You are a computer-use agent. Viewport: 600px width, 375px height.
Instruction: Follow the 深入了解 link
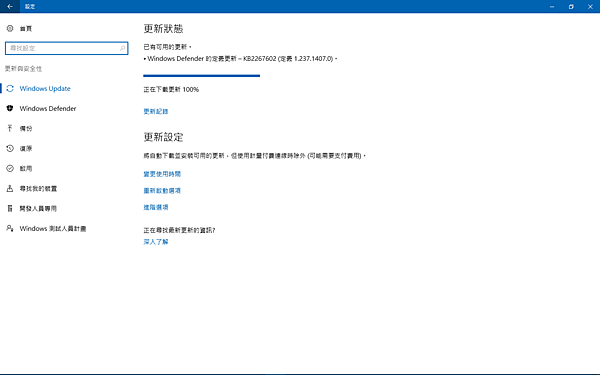pyautogui.click(x=156, y=242)
